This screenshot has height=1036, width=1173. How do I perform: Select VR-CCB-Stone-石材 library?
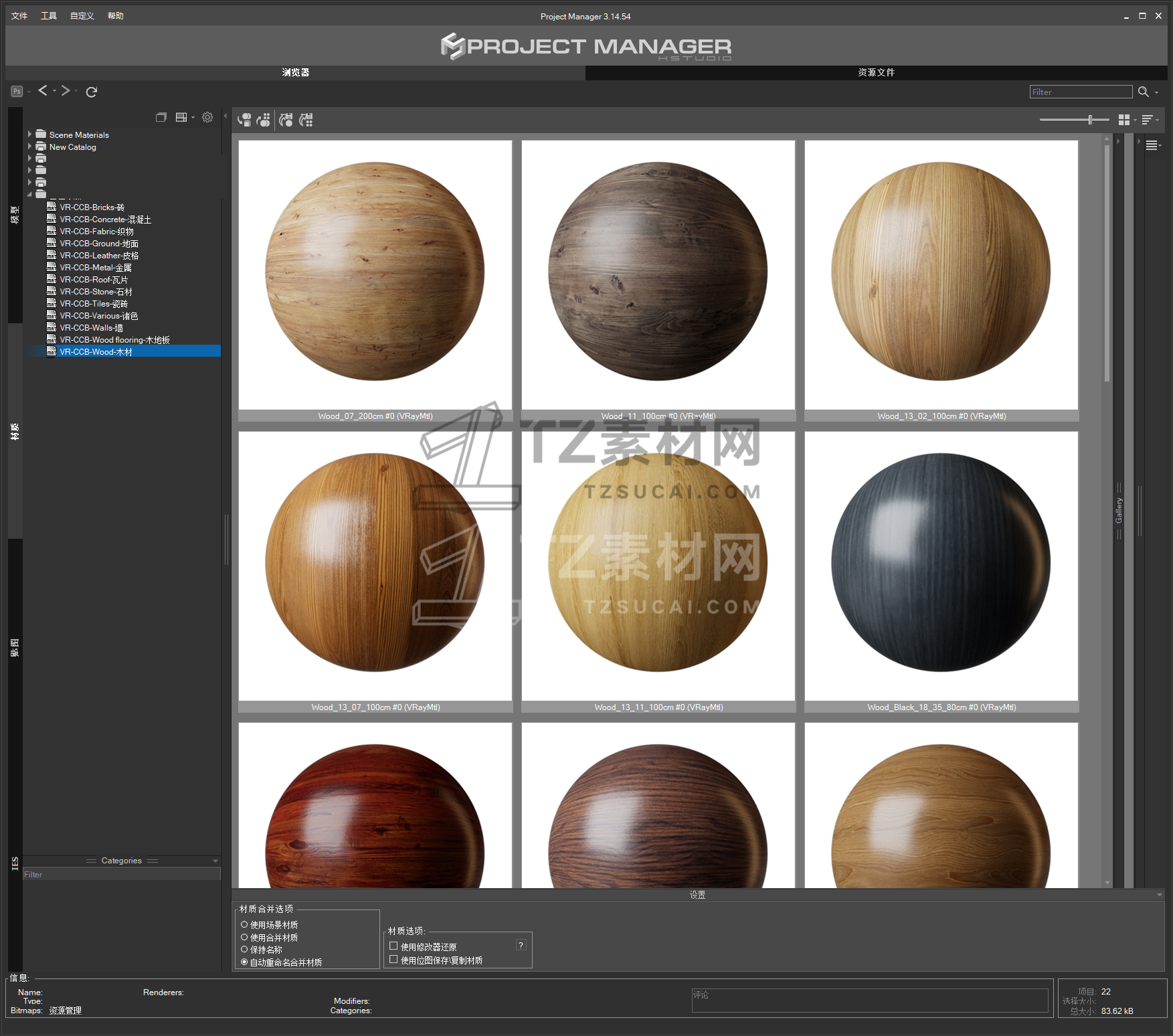click(x=96, y=292)
